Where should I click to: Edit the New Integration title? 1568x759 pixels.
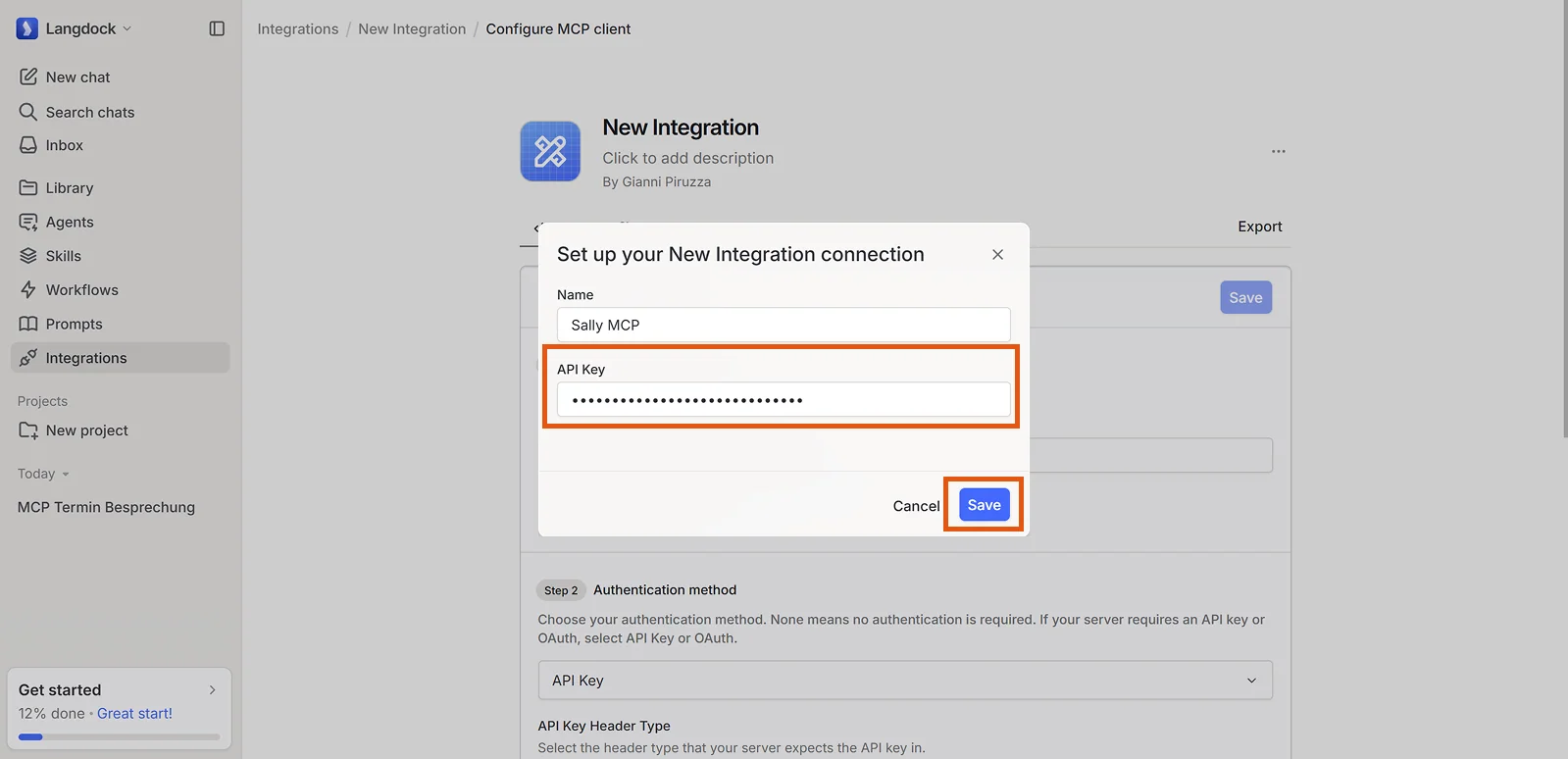(681, 127)
